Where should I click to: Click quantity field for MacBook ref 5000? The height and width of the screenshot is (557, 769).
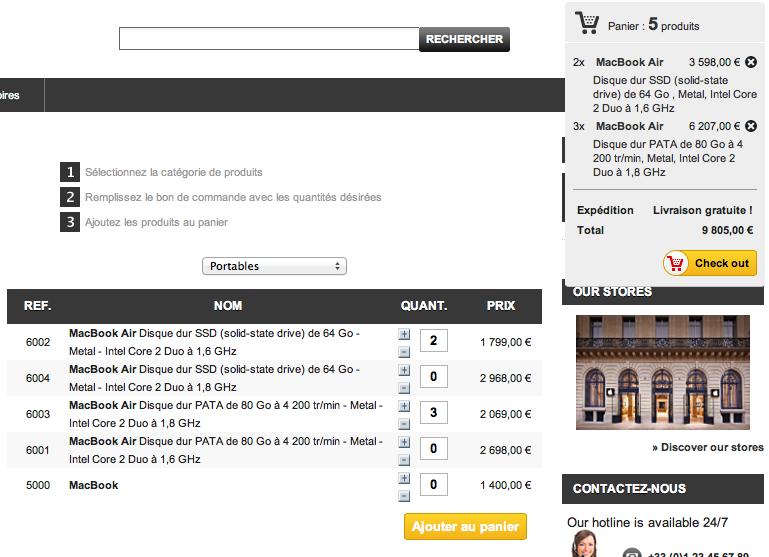tap(434, 484)
